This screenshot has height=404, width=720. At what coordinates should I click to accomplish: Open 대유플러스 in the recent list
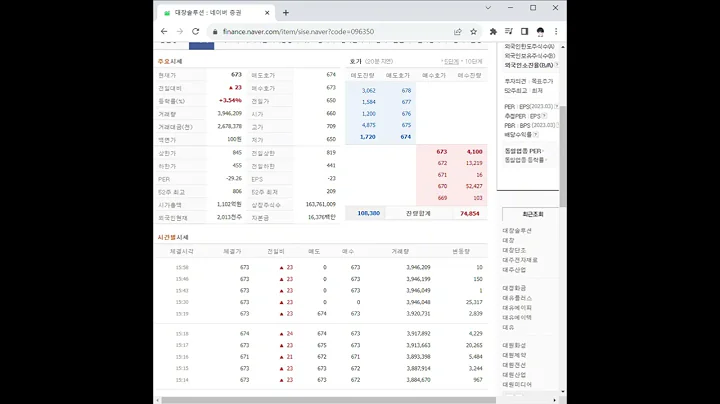(517, 298)
